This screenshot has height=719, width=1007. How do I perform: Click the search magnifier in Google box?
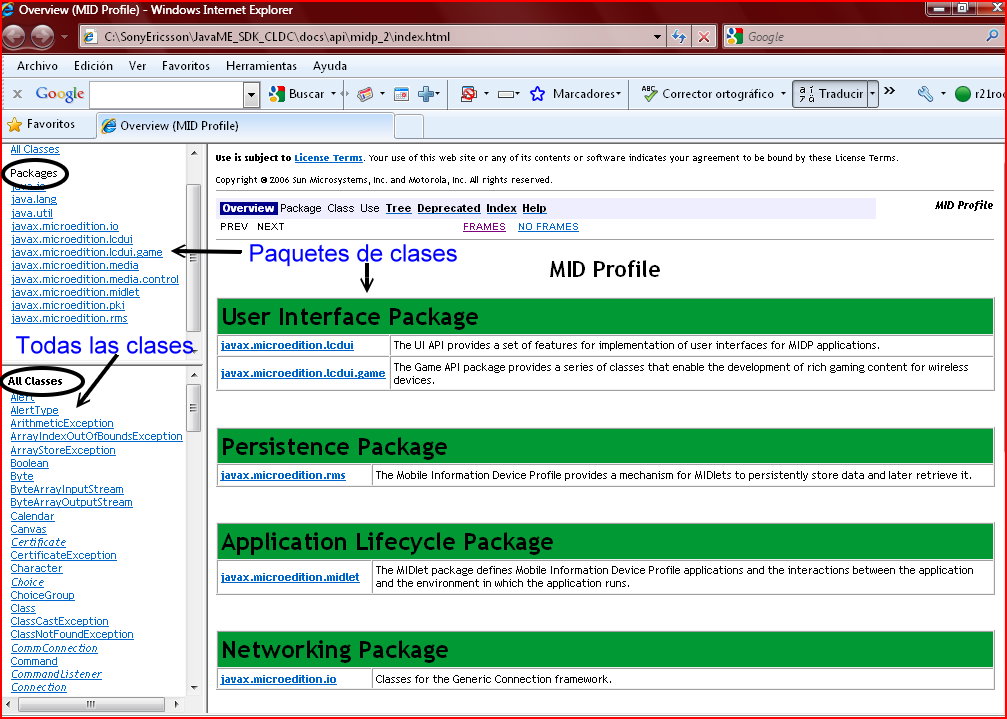pyautogui.click(x=992, y=36)
